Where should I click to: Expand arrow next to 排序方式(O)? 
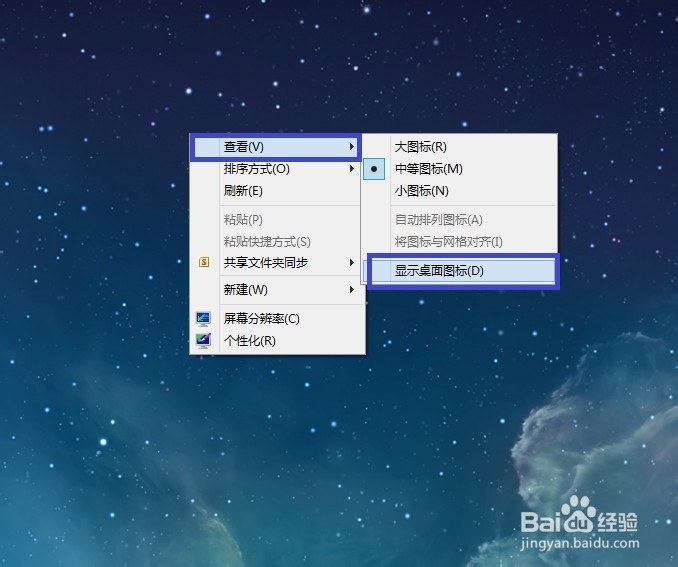(x=352, y=169)
